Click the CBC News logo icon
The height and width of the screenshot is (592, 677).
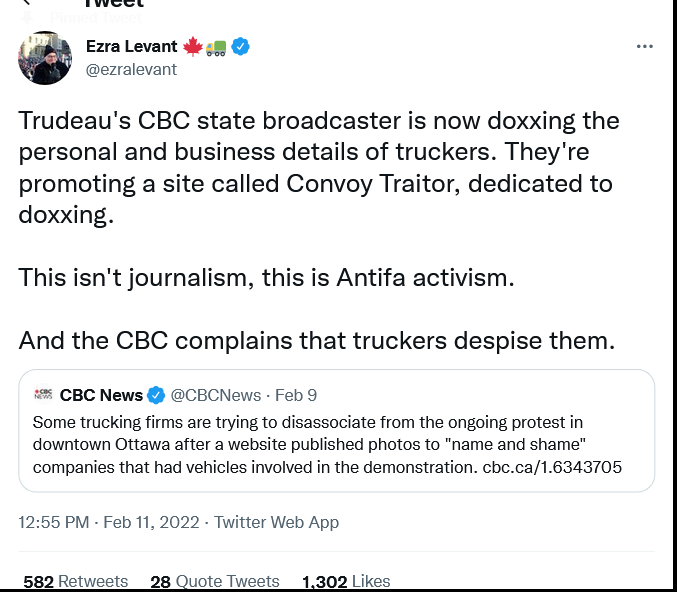pyautogui.click(x=43, y=395)
